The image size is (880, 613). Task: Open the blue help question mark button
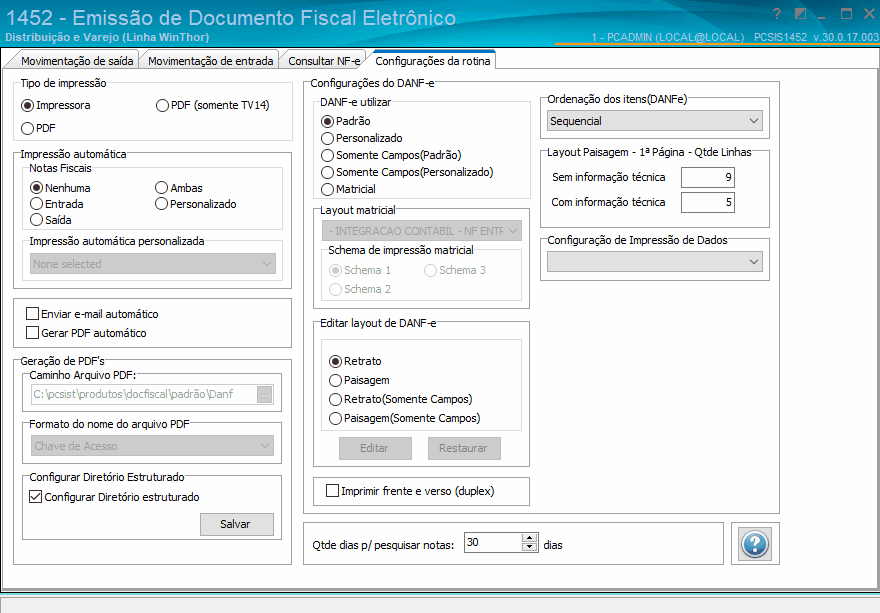click(755, 544)
